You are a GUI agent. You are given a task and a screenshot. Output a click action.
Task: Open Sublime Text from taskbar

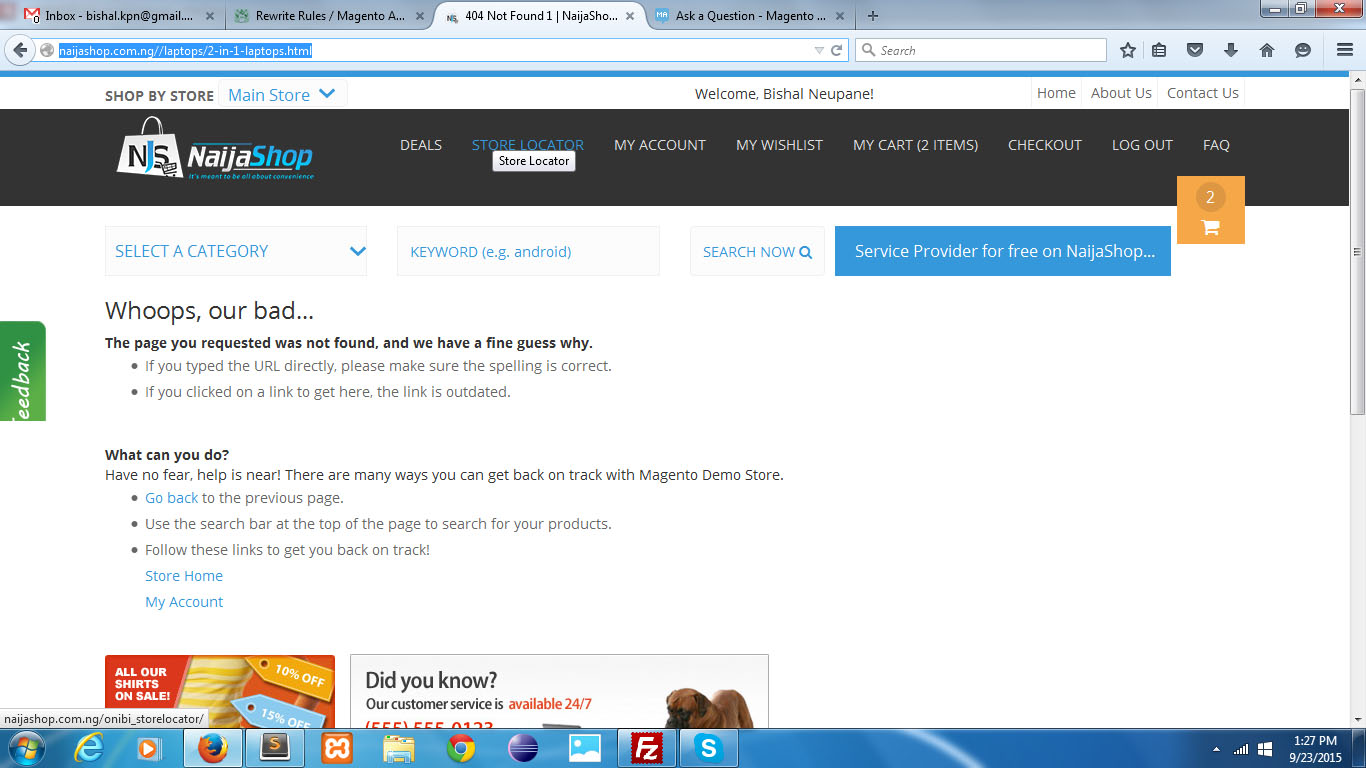[275, 748]
